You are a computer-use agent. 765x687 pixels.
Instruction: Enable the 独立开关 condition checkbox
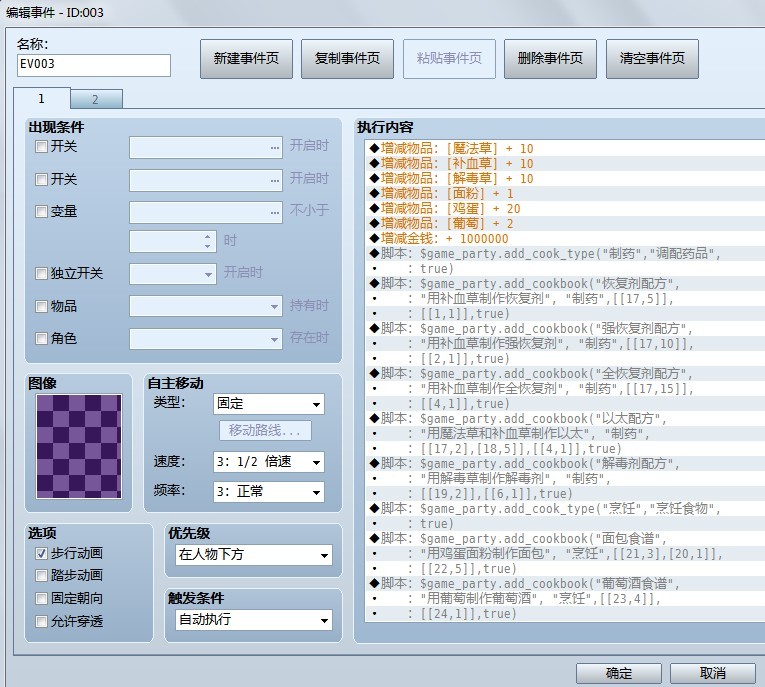click(x=41, y=273)
